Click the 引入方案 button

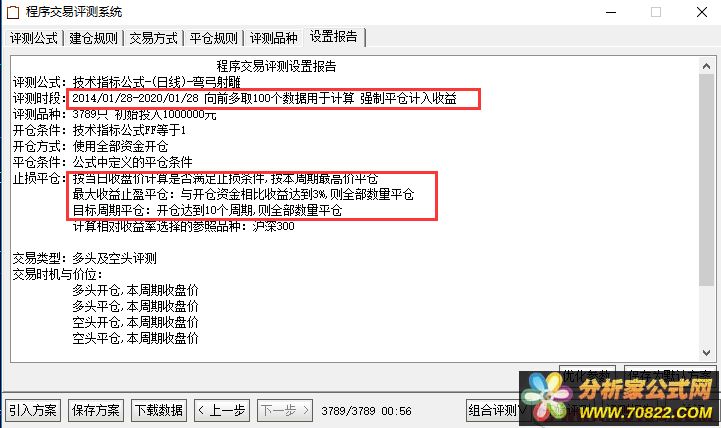point(33,410)
